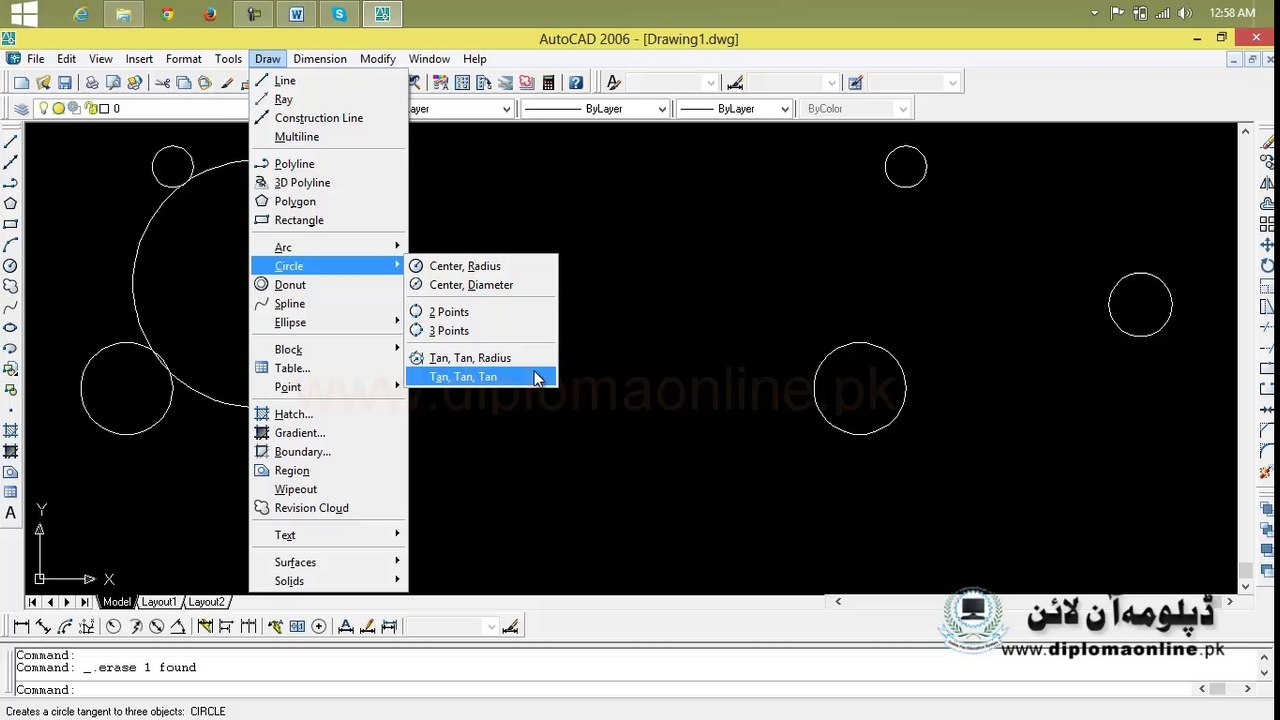Expand the Point submenu
This screenshot has height=720, width=1280.
(x=328, y=387)
